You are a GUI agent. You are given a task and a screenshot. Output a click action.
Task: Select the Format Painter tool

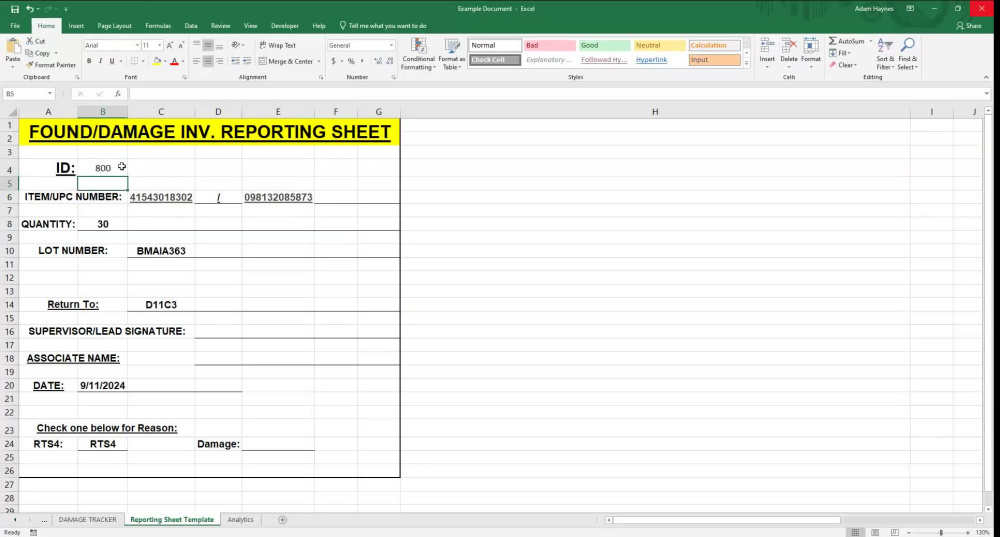(51, 65)
